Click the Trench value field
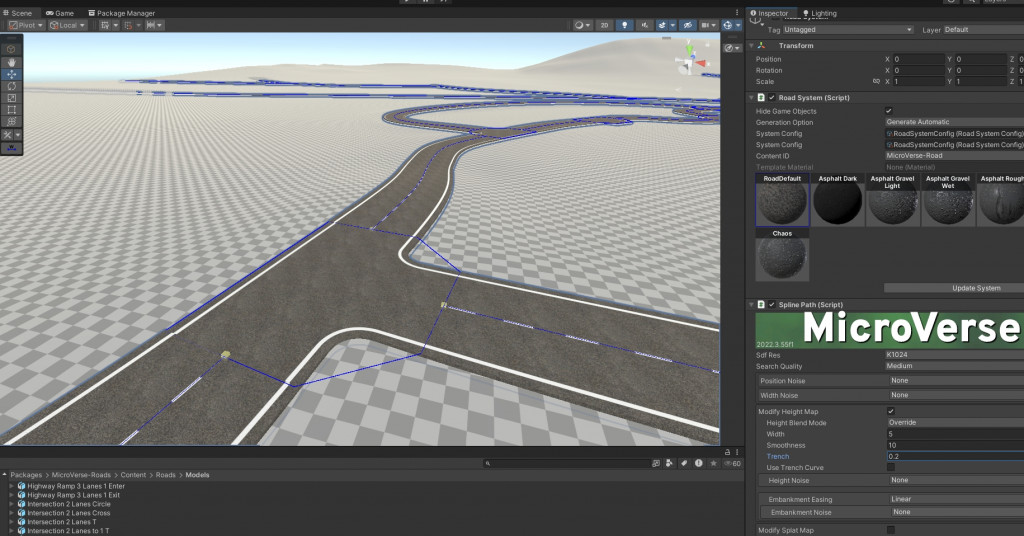 (x=955, y=456)
